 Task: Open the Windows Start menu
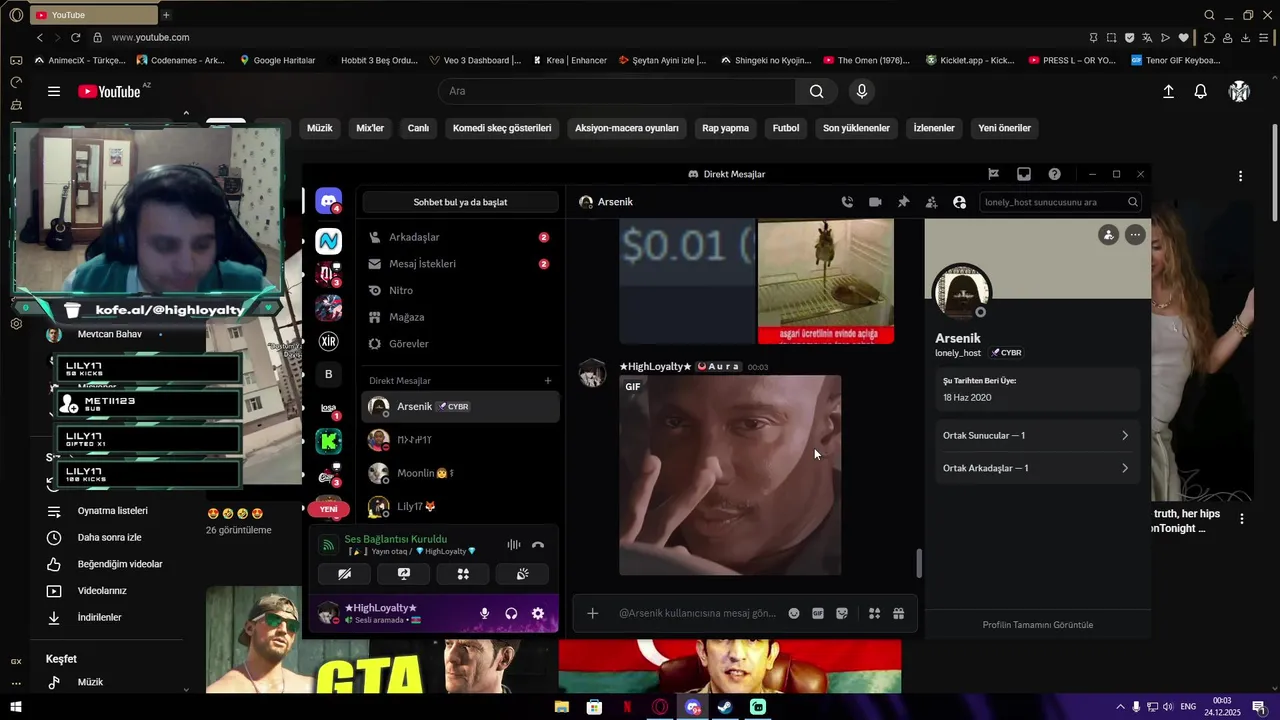click(15, 707)
